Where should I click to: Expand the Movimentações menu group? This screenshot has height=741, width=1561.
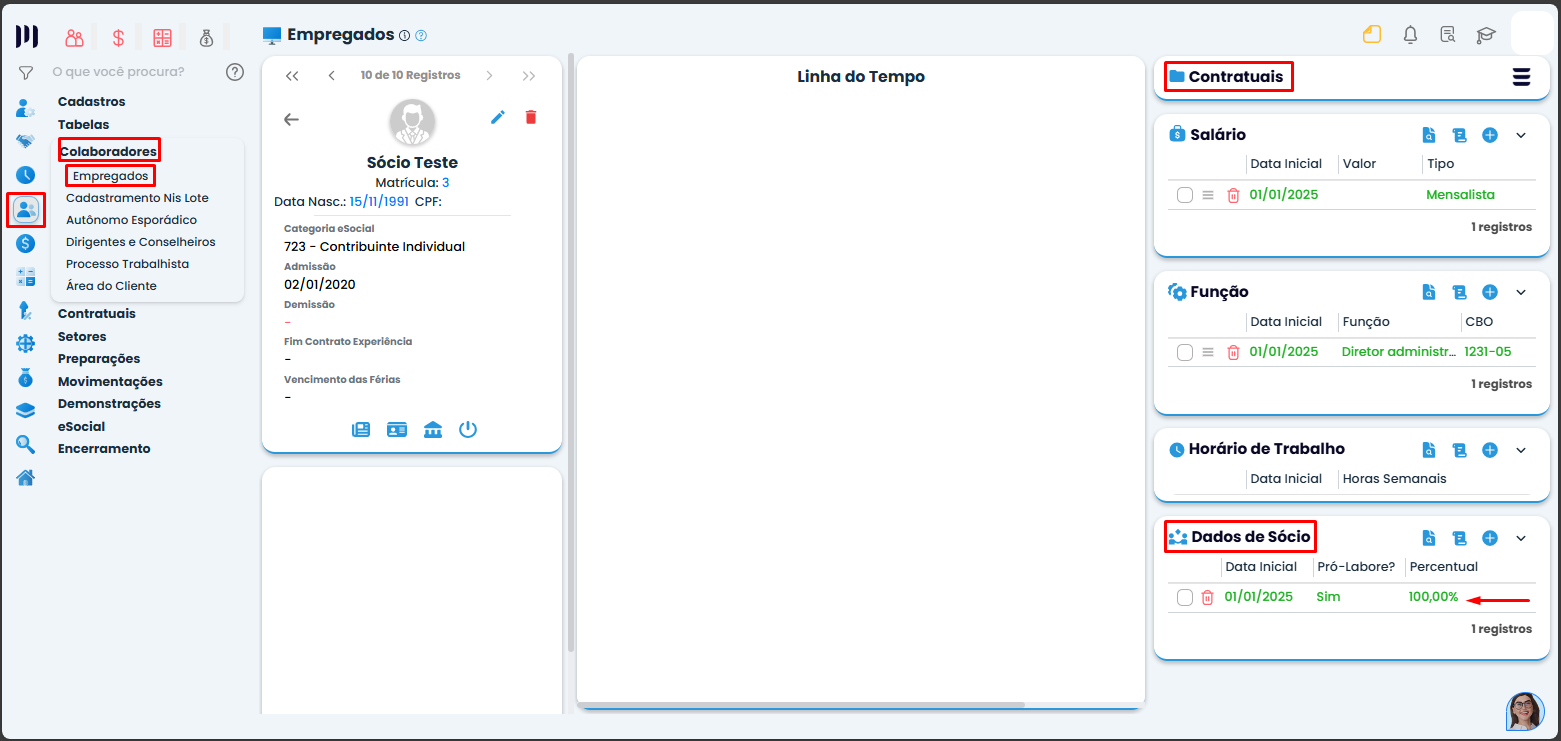tap(110, 382)
